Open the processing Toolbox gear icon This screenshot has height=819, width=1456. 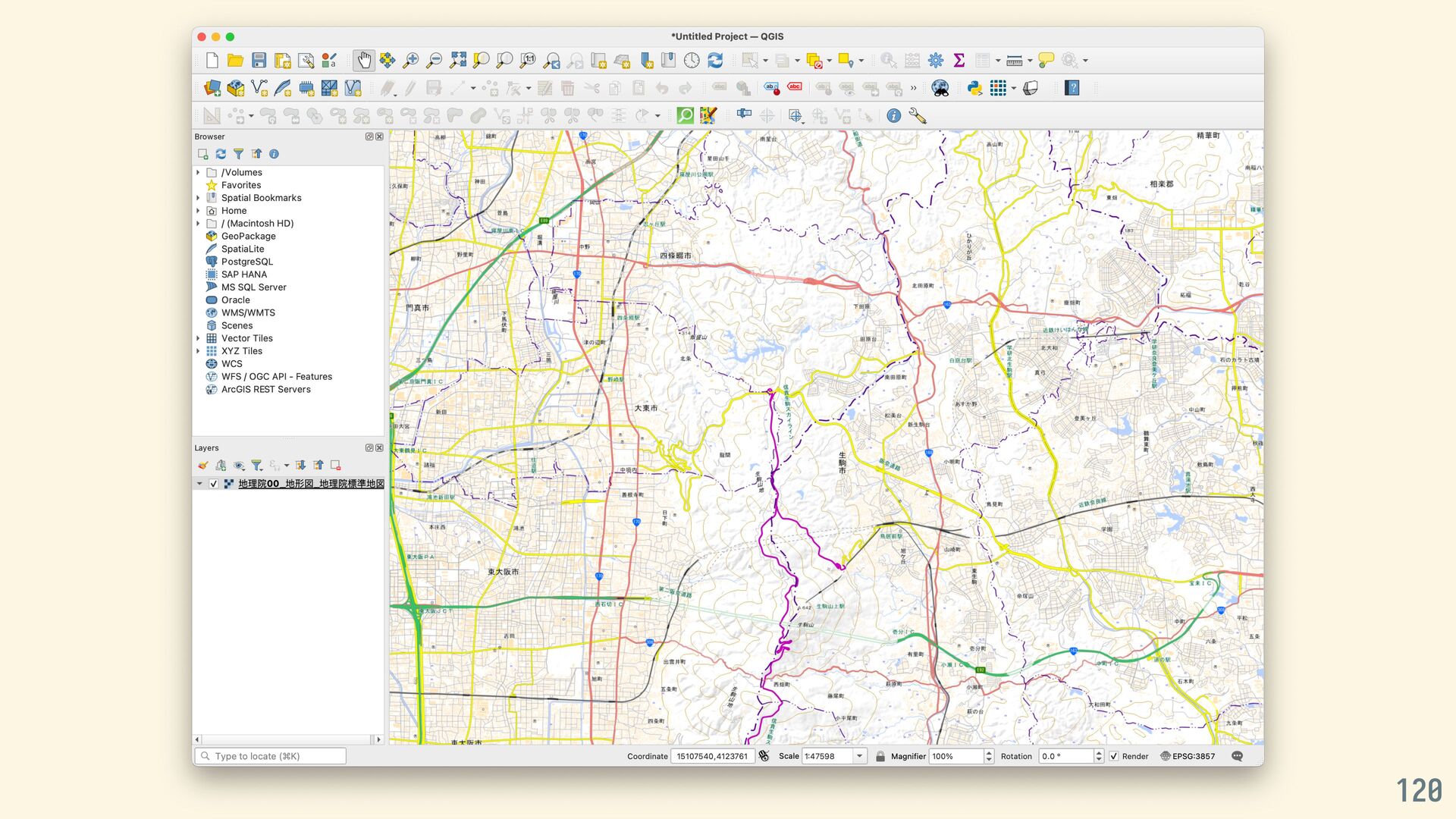tap(936, 61)
